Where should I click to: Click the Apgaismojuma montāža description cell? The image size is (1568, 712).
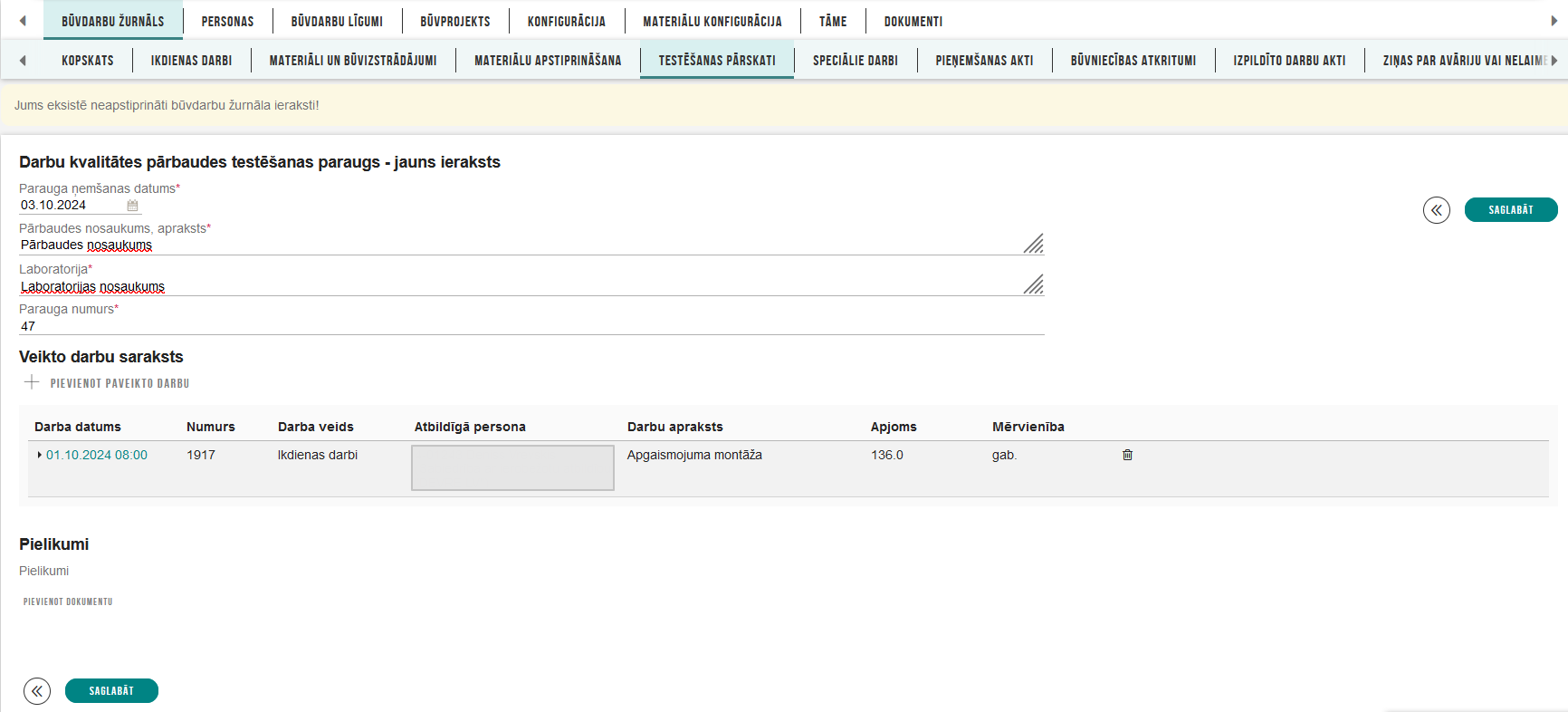(694, 455)
